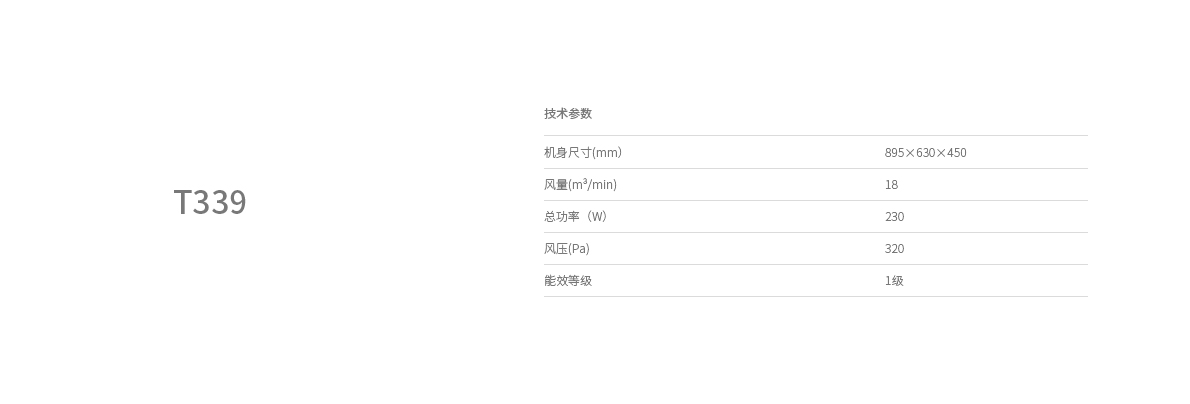Click the 机身 characters in the dimensions row

[x=556, y=152]
